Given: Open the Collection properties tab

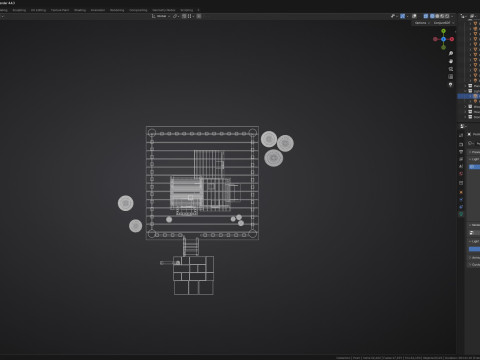Looking at the screenshot, I should click(x=461, y=183).
